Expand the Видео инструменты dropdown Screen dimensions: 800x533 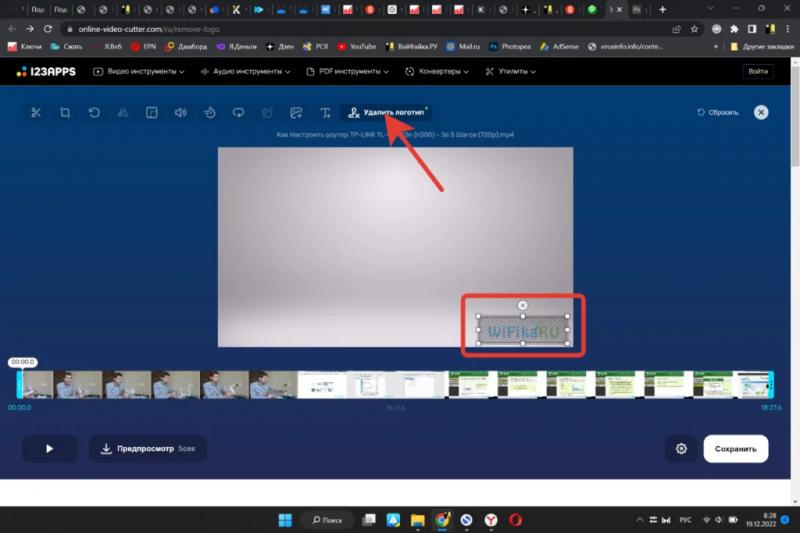tap(140, 72)
